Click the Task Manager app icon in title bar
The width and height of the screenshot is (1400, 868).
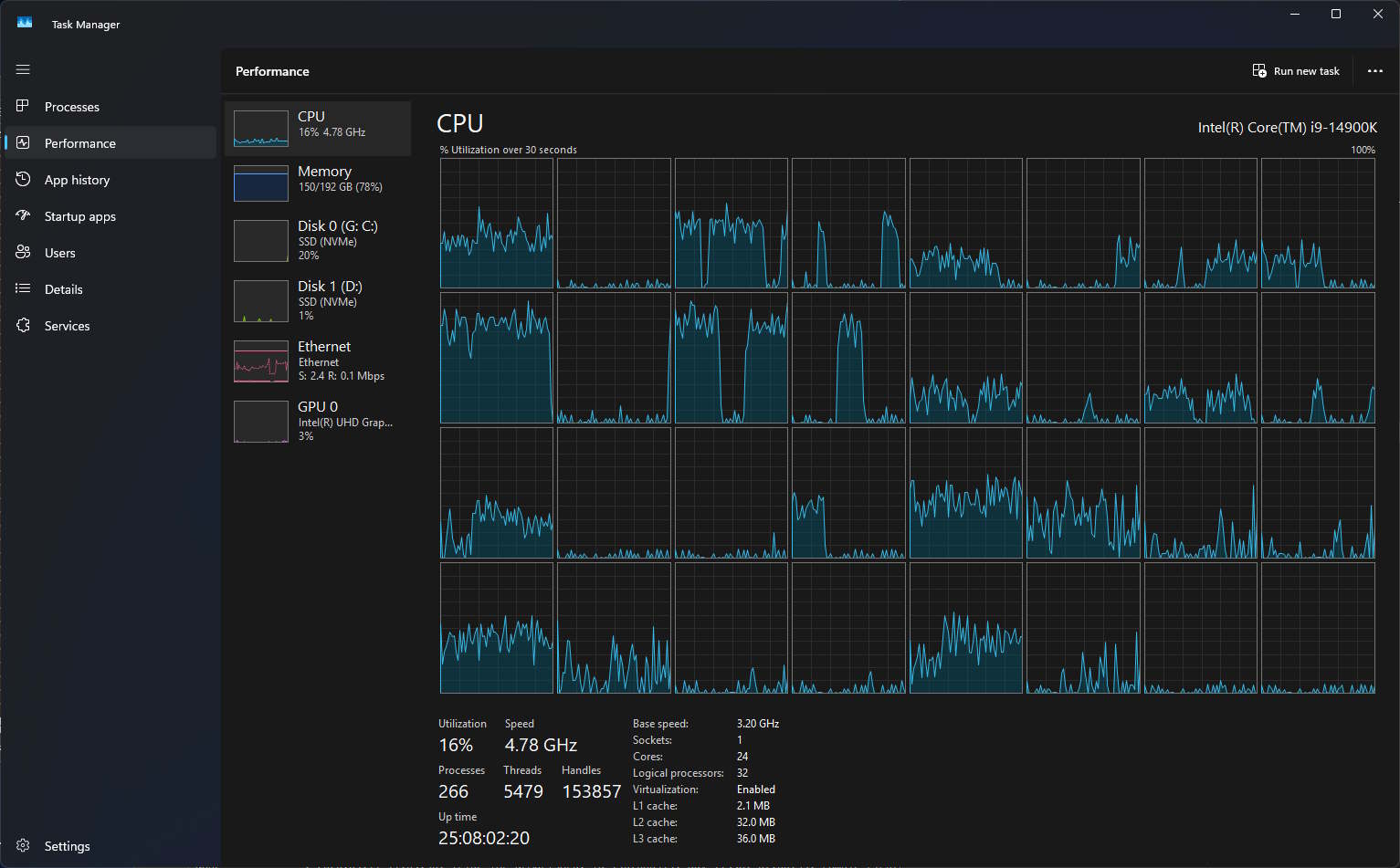25,23
